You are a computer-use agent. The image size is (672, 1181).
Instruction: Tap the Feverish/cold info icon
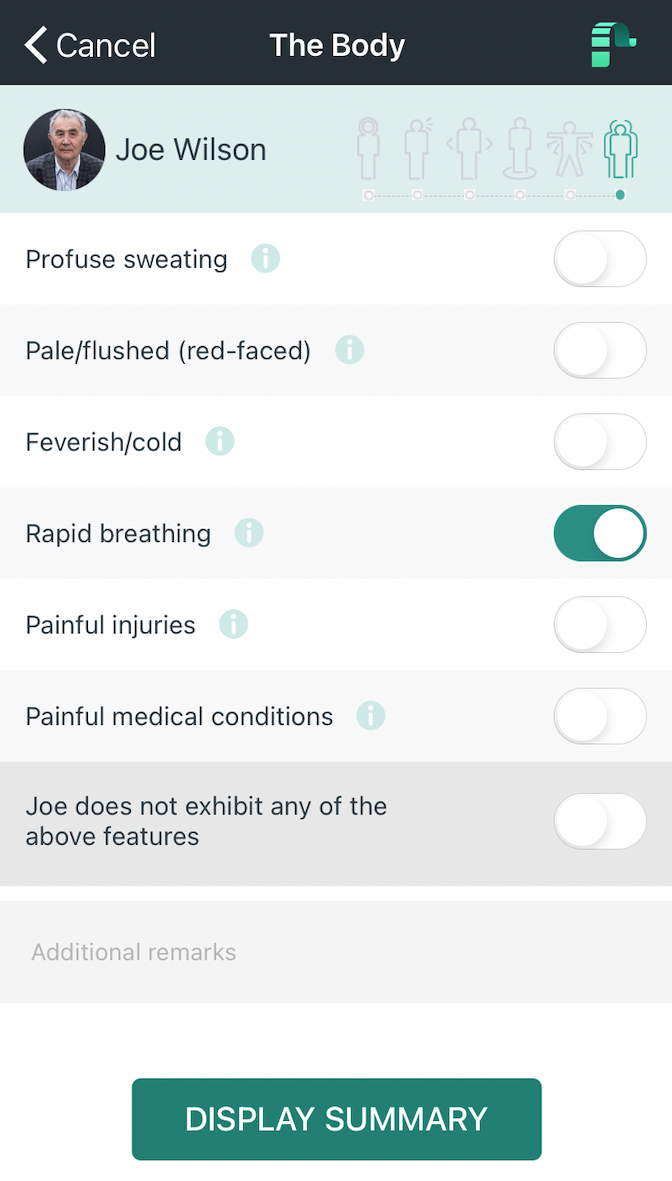[220, 441]
